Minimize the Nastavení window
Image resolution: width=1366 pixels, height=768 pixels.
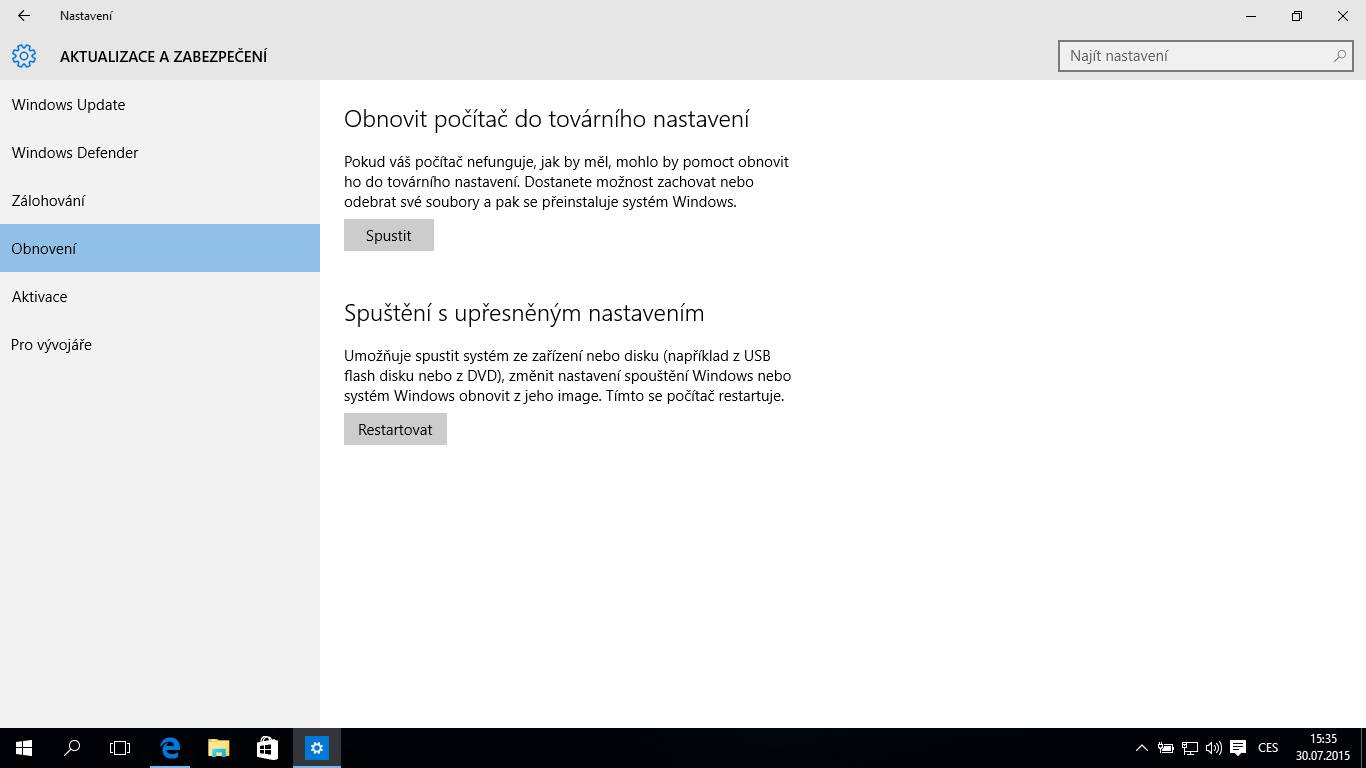pos(1251,16)
